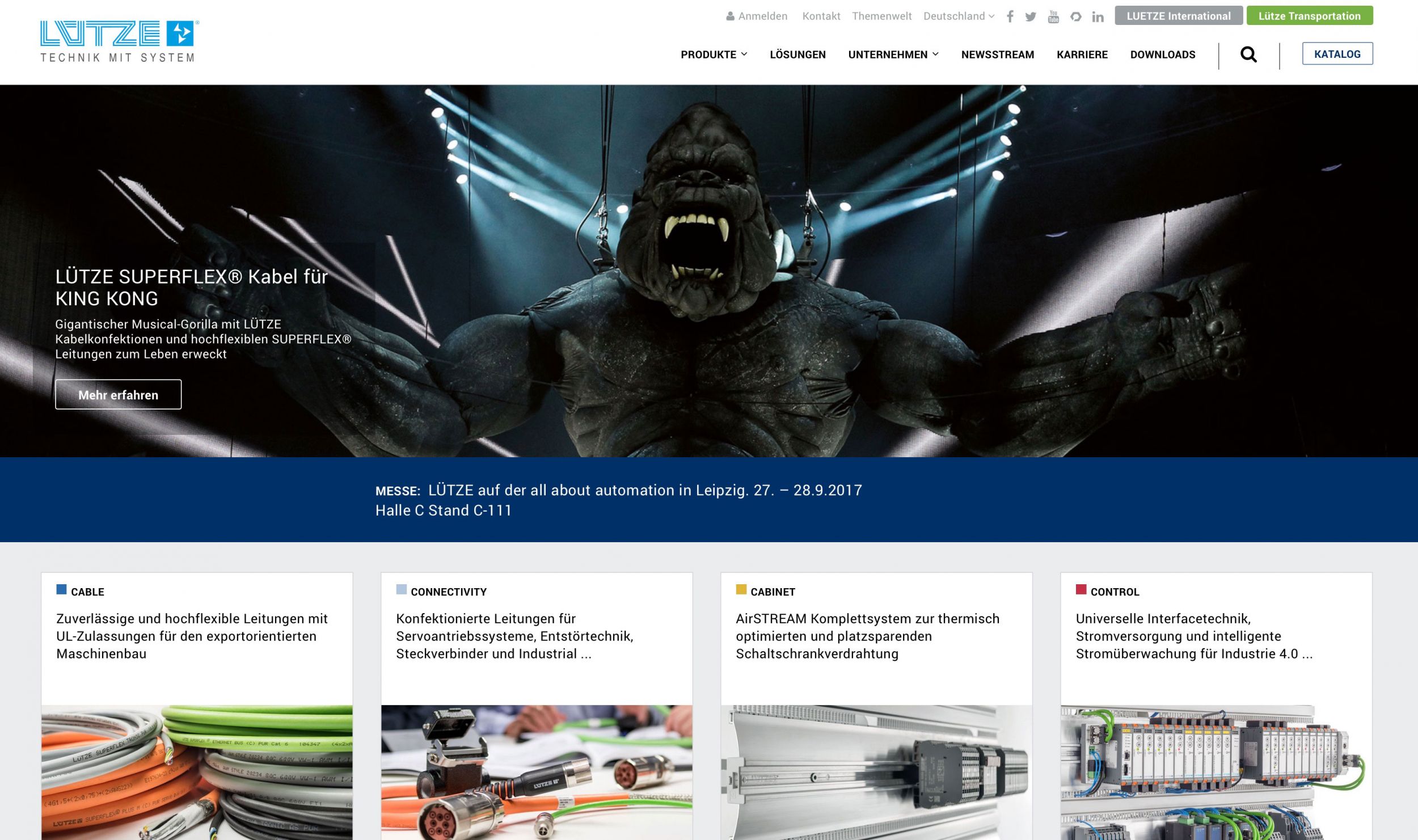Click the 'Zuverlässige und hochflexible Leitungen' description
Image resolution: width=1418 pixels, height=840 pixels.
192,636
